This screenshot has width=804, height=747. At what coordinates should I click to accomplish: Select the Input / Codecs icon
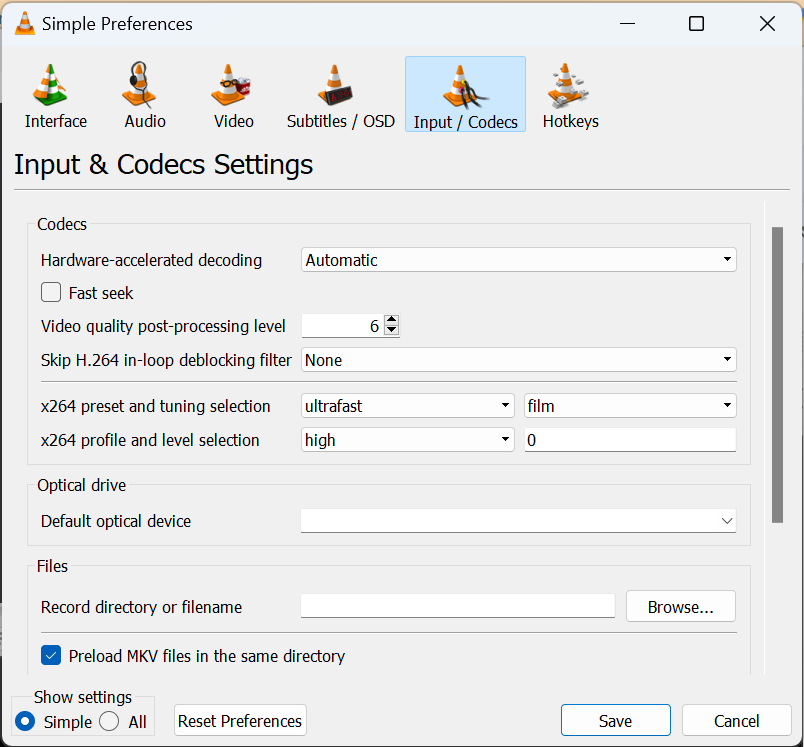[465, 94]
